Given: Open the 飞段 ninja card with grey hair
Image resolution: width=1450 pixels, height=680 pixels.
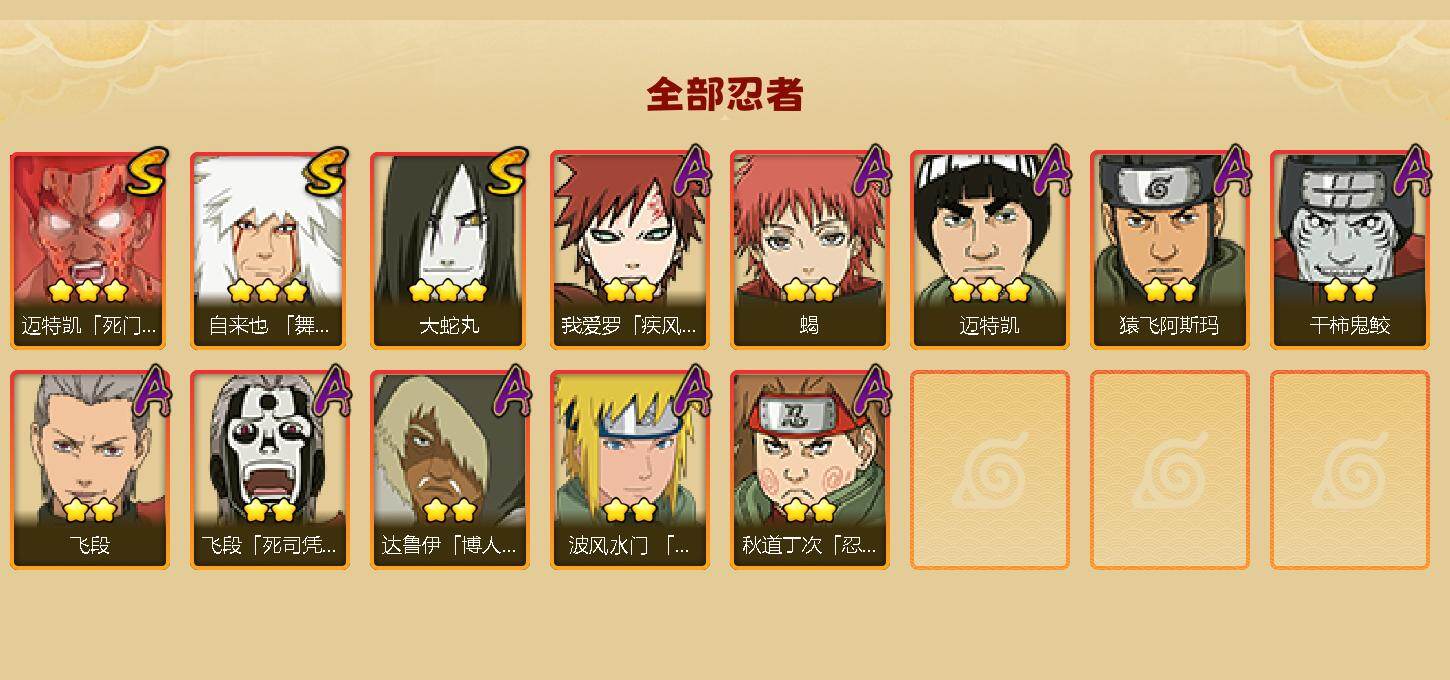Looking at the screenshot, I should pos(90,470).
